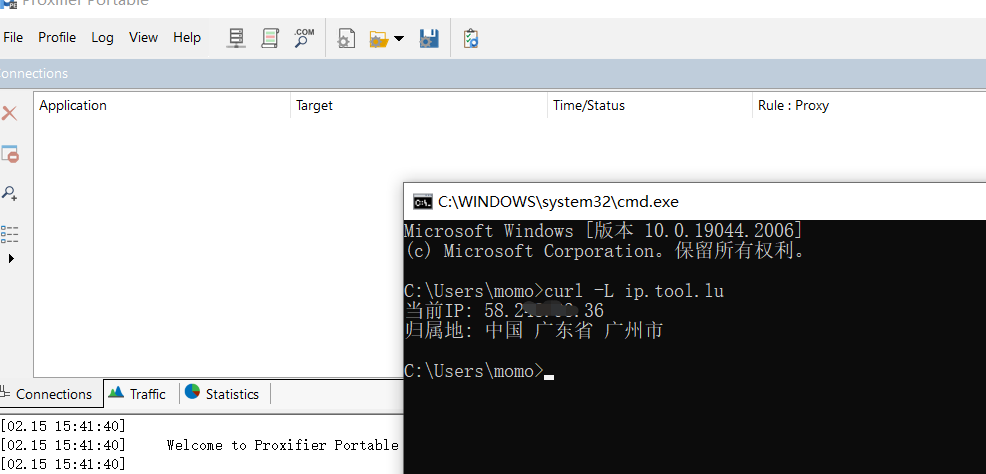Save profile with the floppy disk icon
The height and width of the screenshot is (474, 986).
[429, 39]
